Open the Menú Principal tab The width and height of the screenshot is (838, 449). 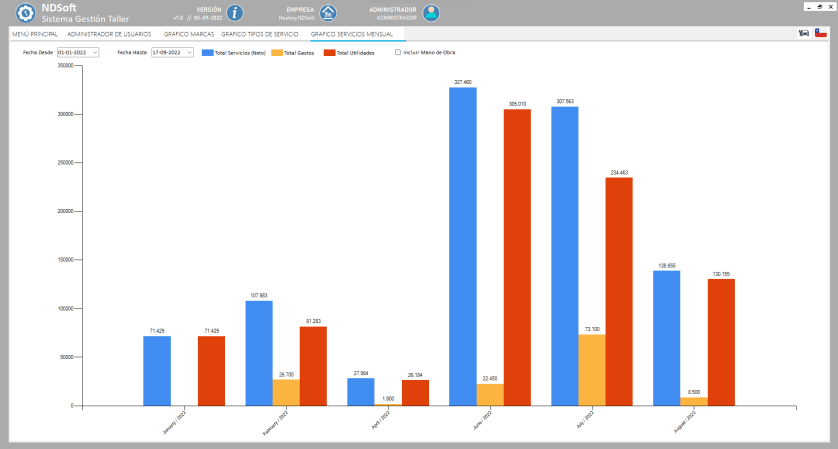point(34,34)
